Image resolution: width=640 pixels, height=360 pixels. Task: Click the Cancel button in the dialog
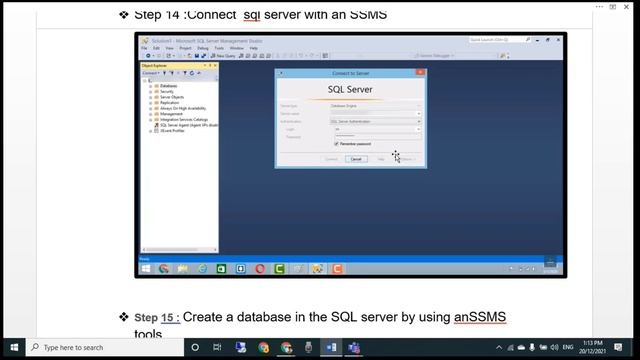pyautogui.click(x=356, y=159)
